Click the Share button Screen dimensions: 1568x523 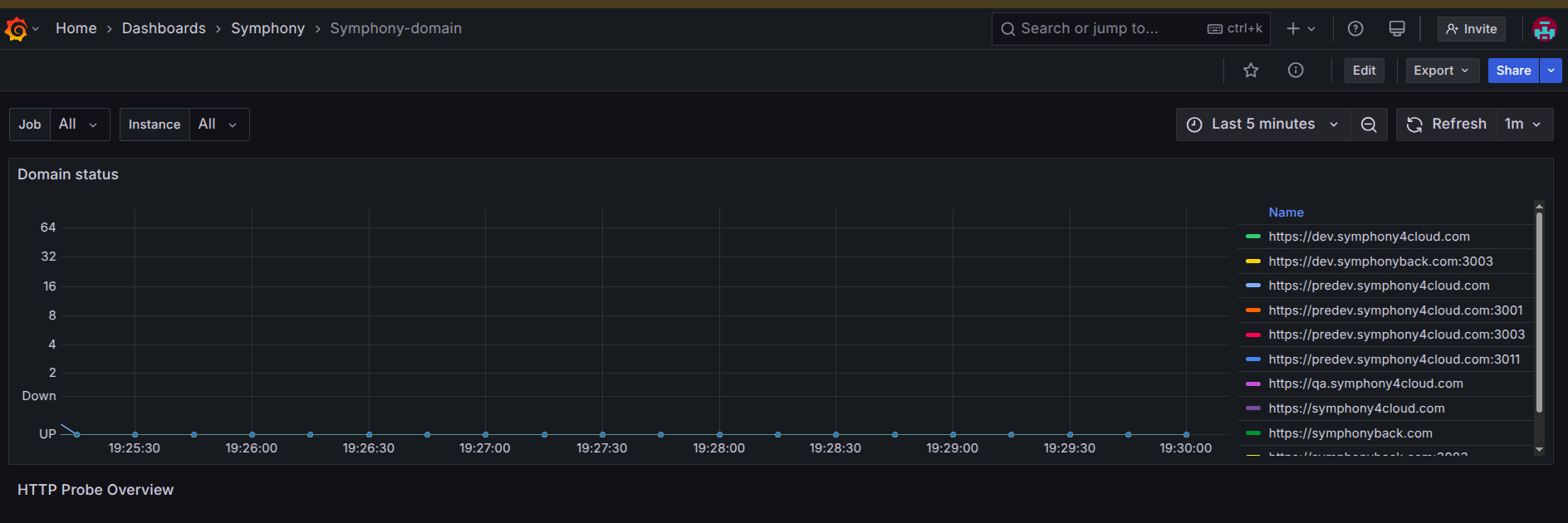1513,71
